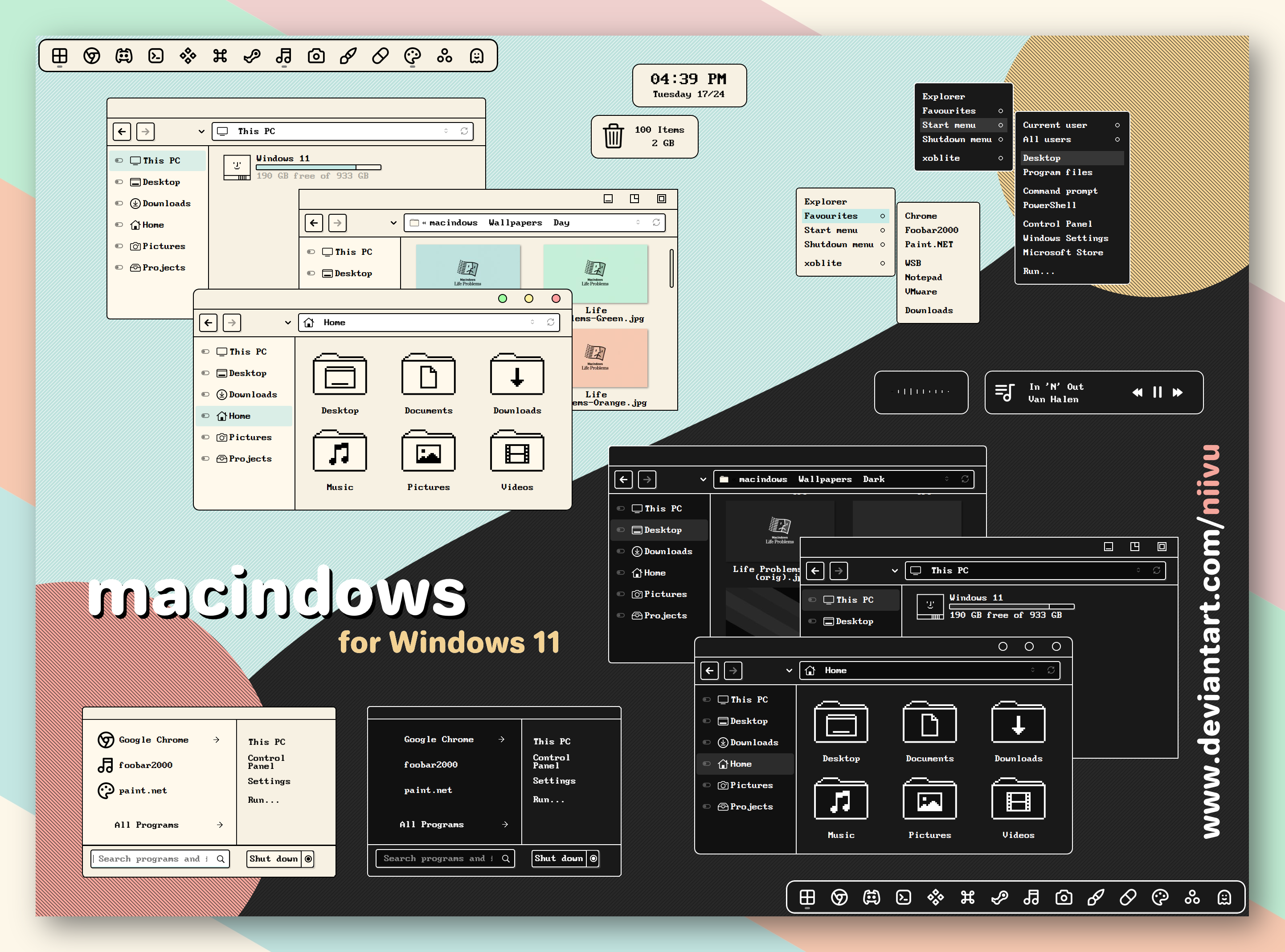The width and height of the screenshot is (1285, 952).
Task: Open the terminal icon in top dock
Action: 156,56
